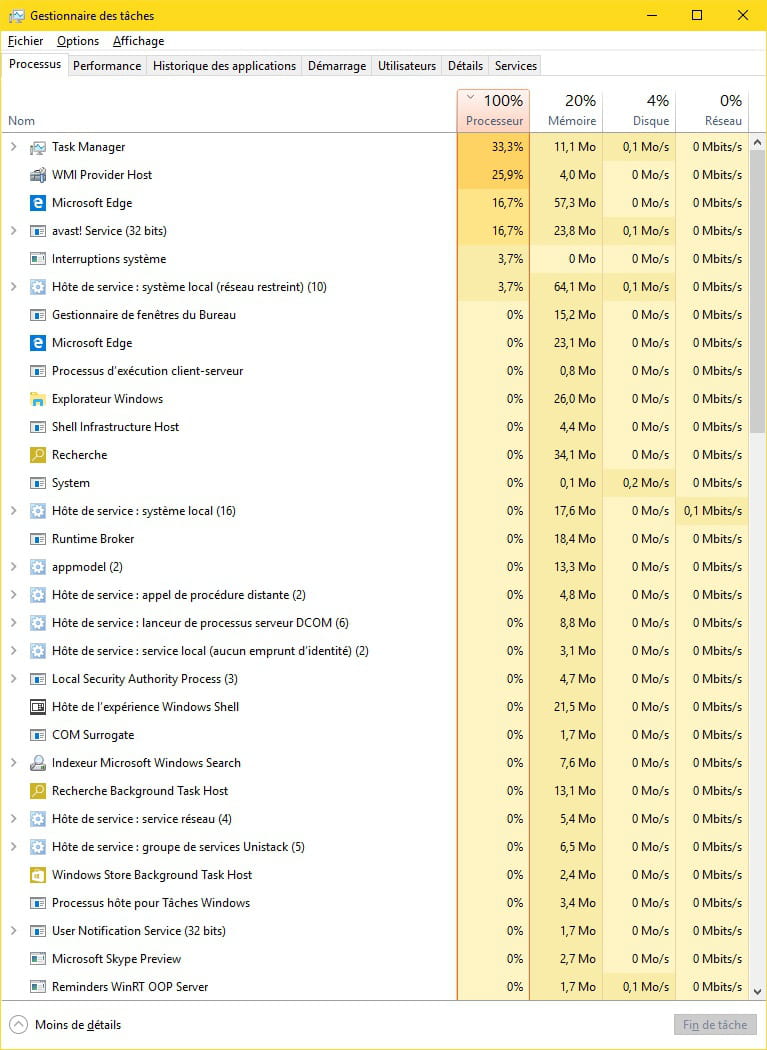Click the Windows Store Background Task Host icon
767x1050 pixels.
pyautogui.click(x=38, y=875)
